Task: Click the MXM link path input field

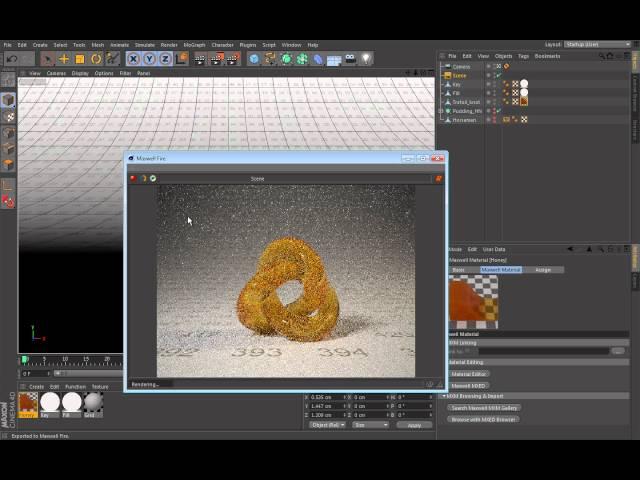Action: [543, 351]
